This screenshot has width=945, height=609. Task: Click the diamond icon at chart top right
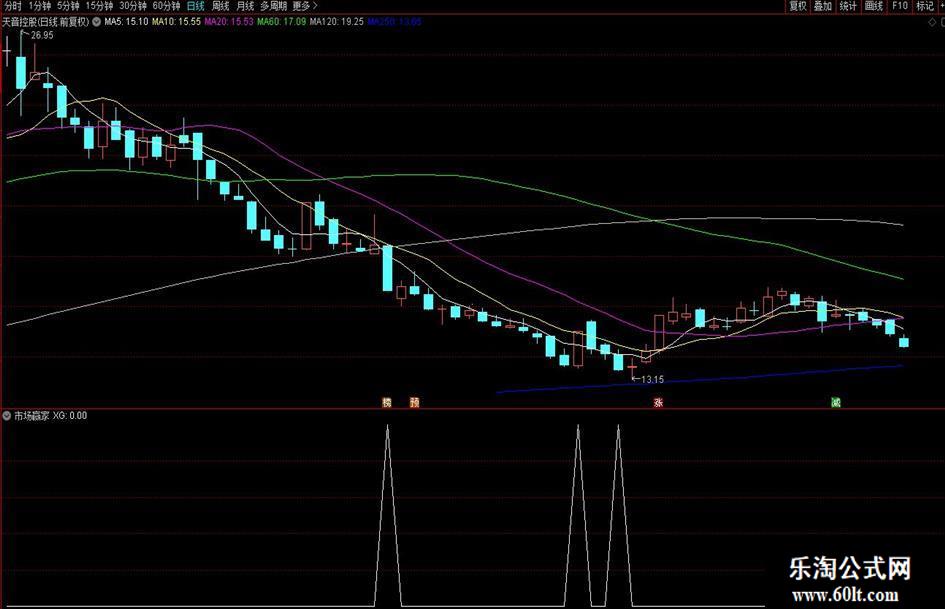coord(932,22)
